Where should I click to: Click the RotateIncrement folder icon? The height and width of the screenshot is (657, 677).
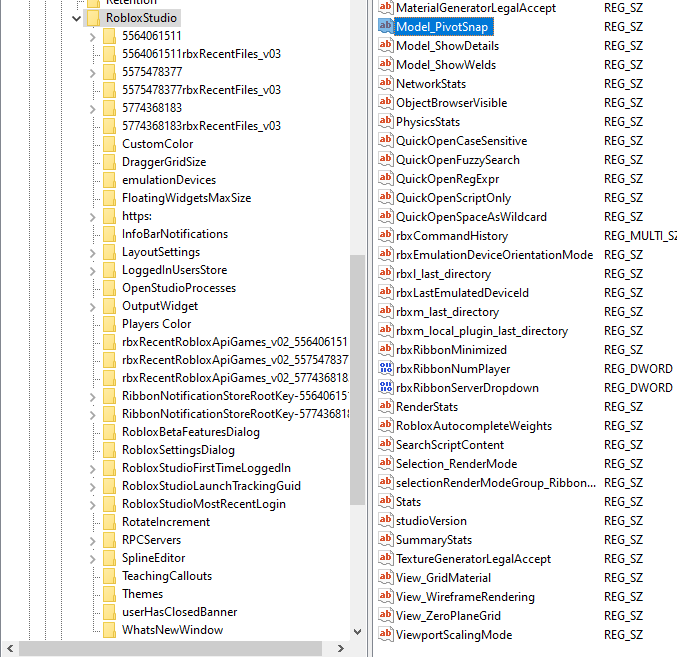point(110,522)
